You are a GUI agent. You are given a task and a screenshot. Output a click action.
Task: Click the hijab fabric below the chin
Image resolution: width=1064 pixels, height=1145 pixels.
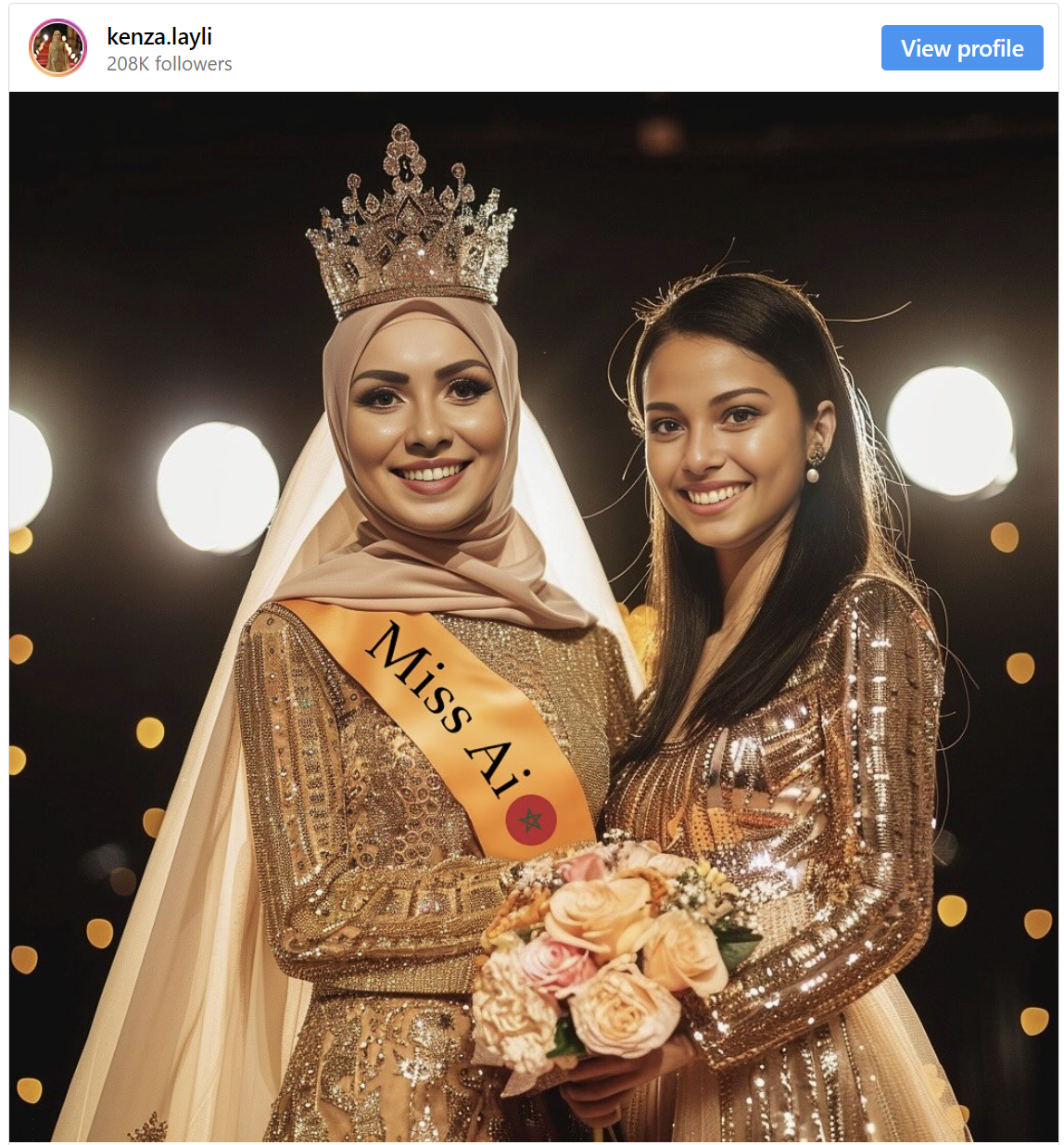[x=436, y=566]
